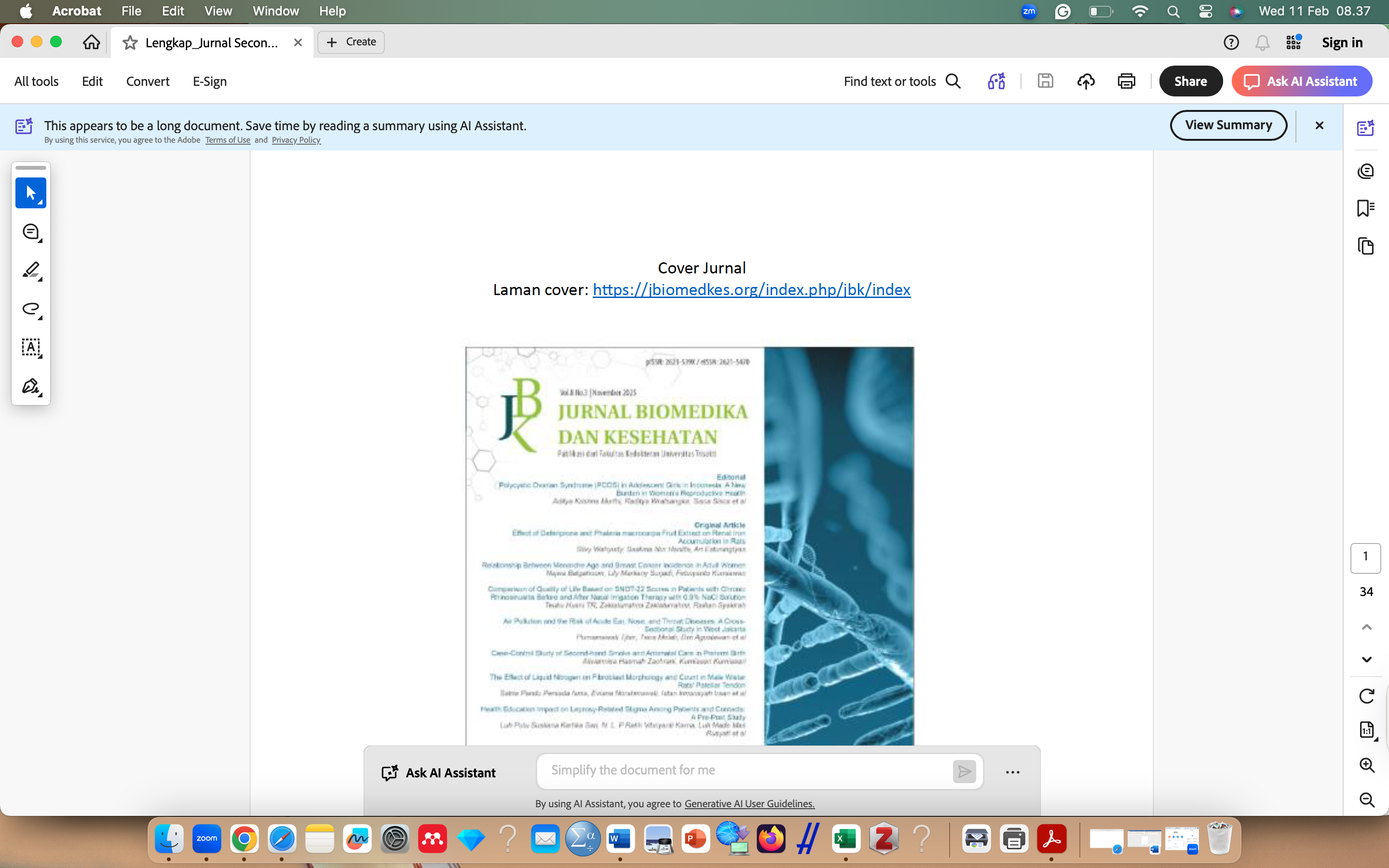Go to previous page arrow
1389x868 pixels.
pos(1367,627)
